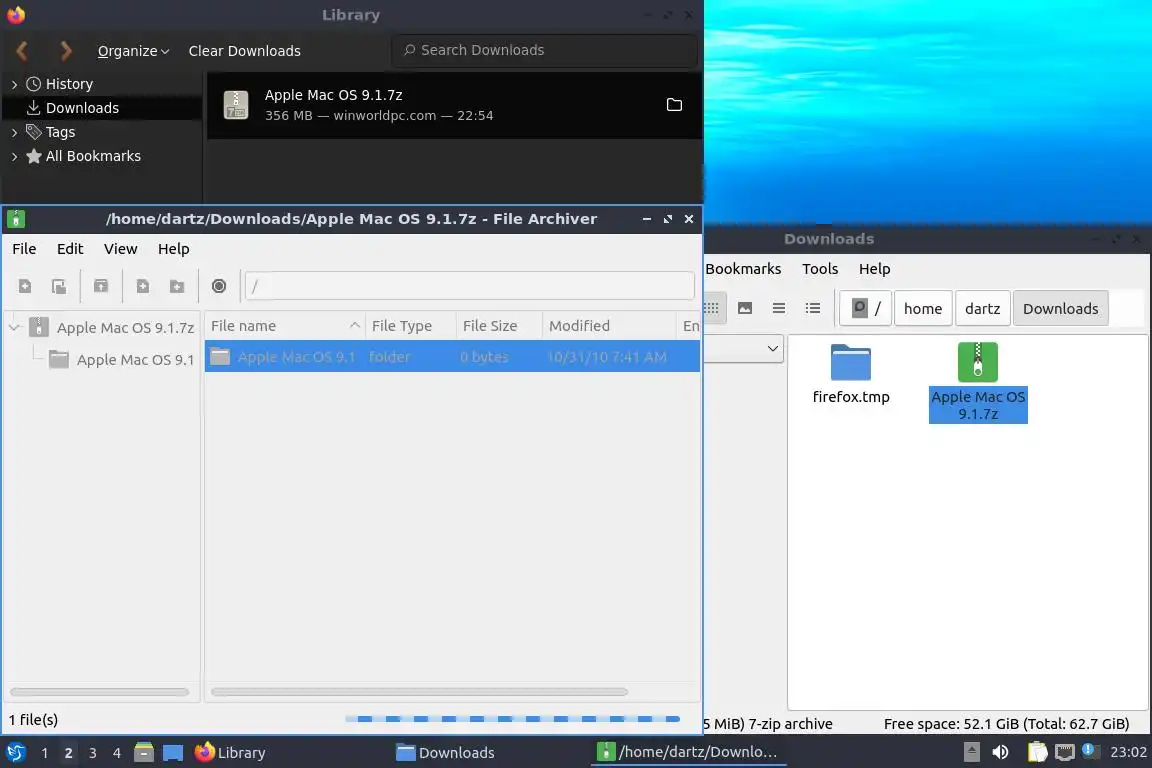The image size is (1152, 768).
Task: Collapse the Apple Mac OS 9.1.7z tree node
Action: (15, 328)
